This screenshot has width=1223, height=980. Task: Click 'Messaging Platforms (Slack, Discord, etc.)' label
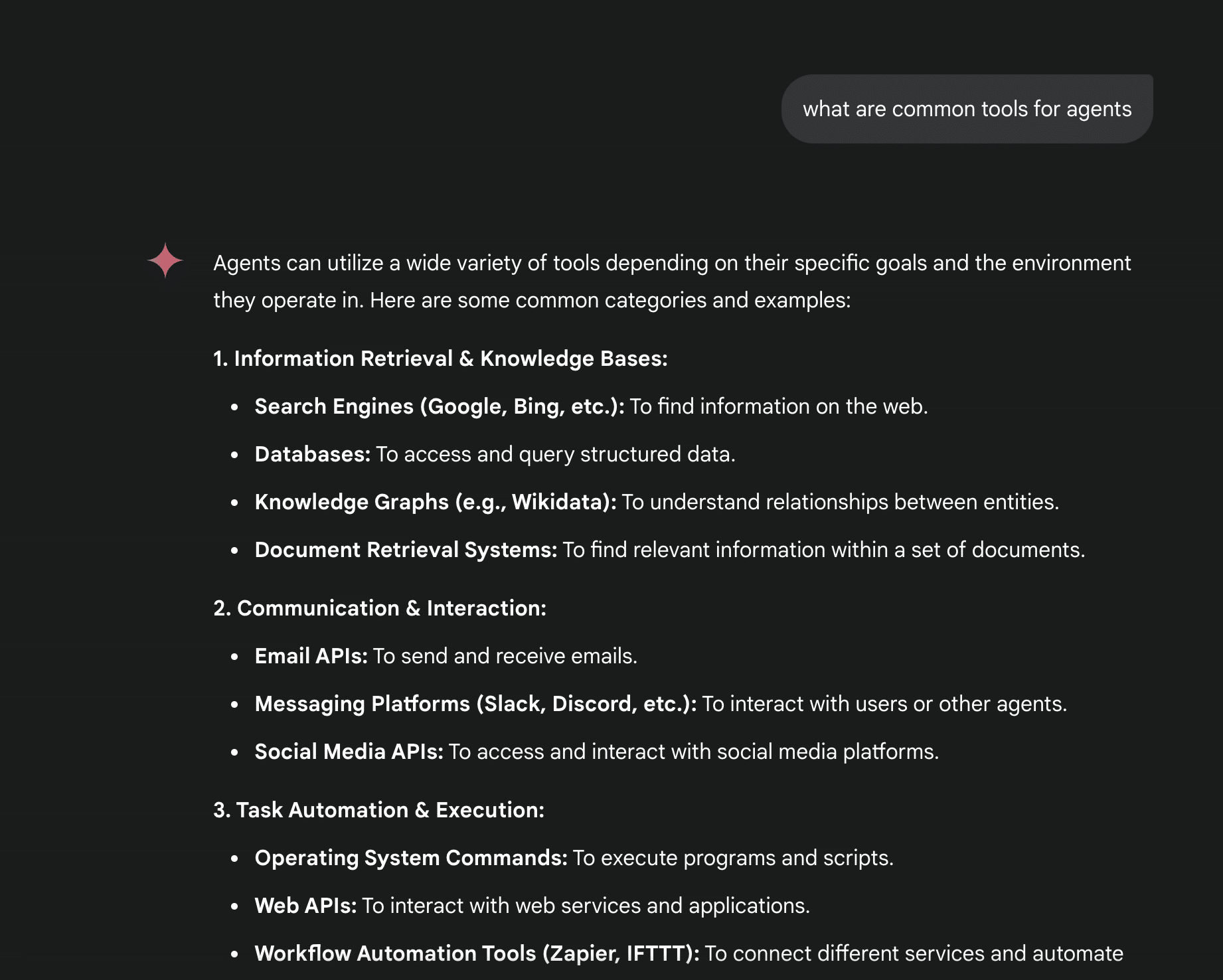tap(475, 704)
